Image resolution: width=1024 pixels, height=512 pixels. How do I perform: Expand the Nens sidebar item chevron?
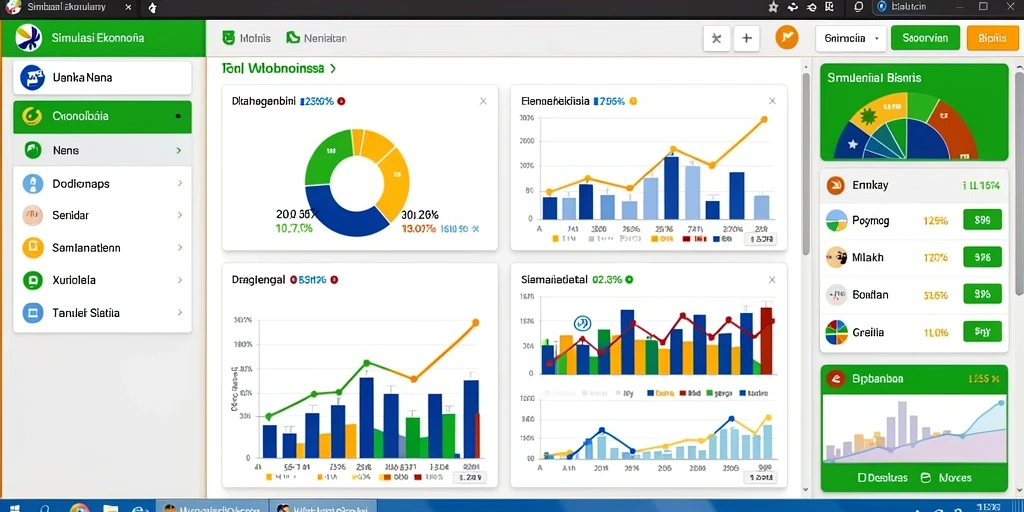click(179, 150)
